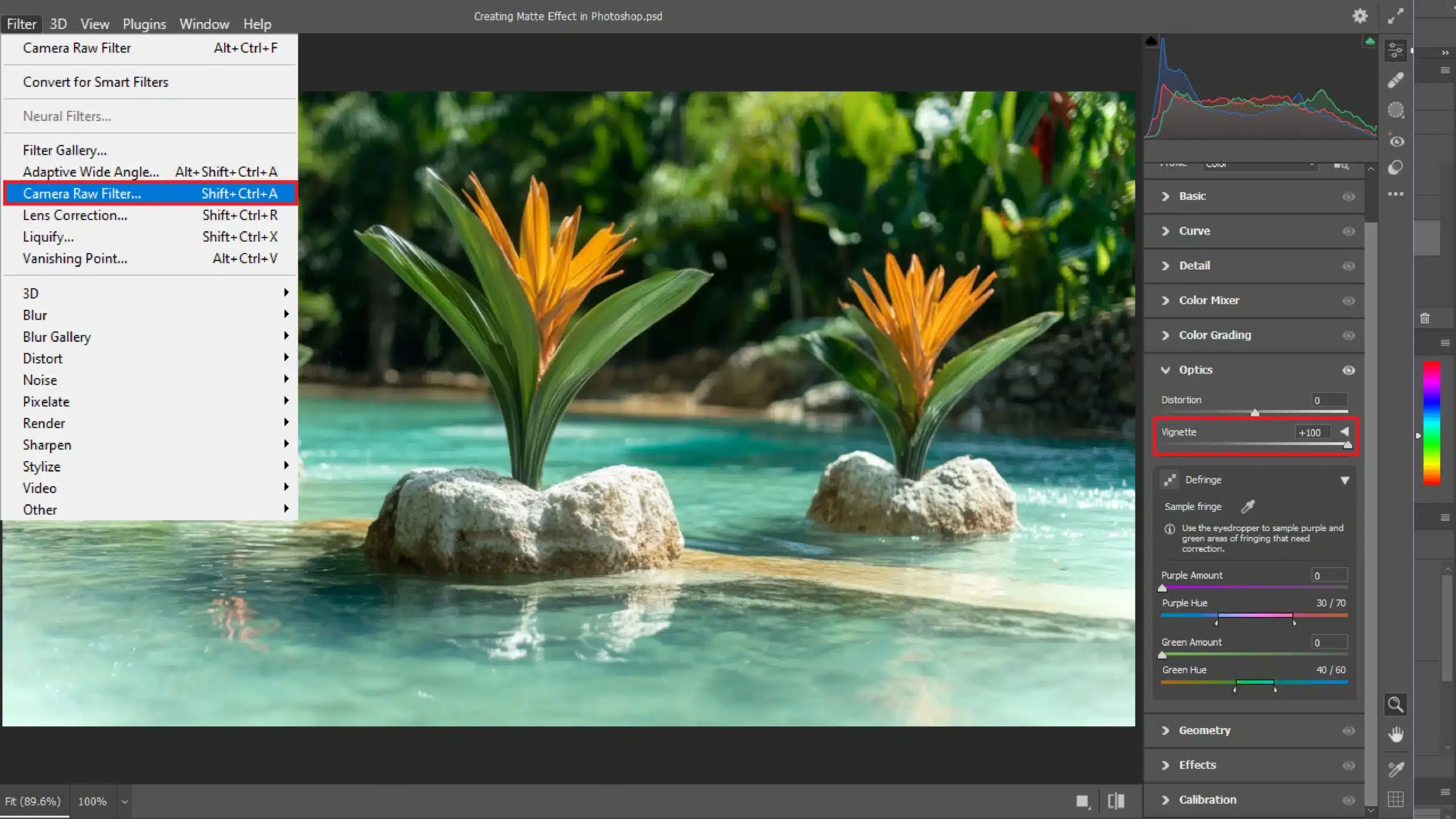Image resolution: width=1456 pixels, height=819 pixels.
Task: Switch to before/after split view
Action: (1116, 801)
